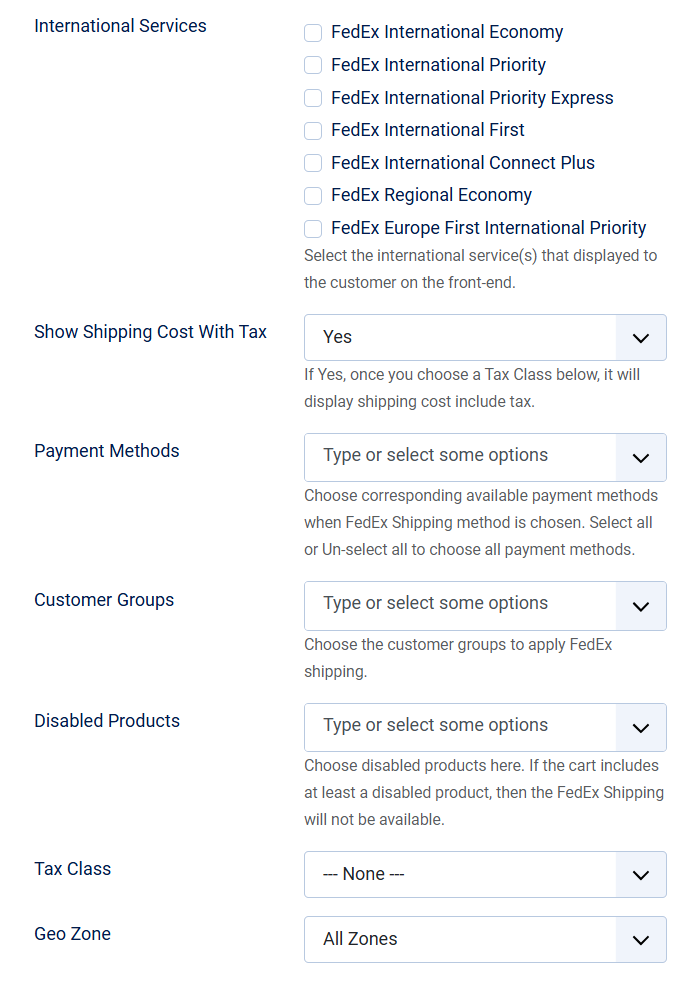Check FedEx Europe First International Priority
The height and width of the screenshot is (981, 694).
click(x=313, y=228)
